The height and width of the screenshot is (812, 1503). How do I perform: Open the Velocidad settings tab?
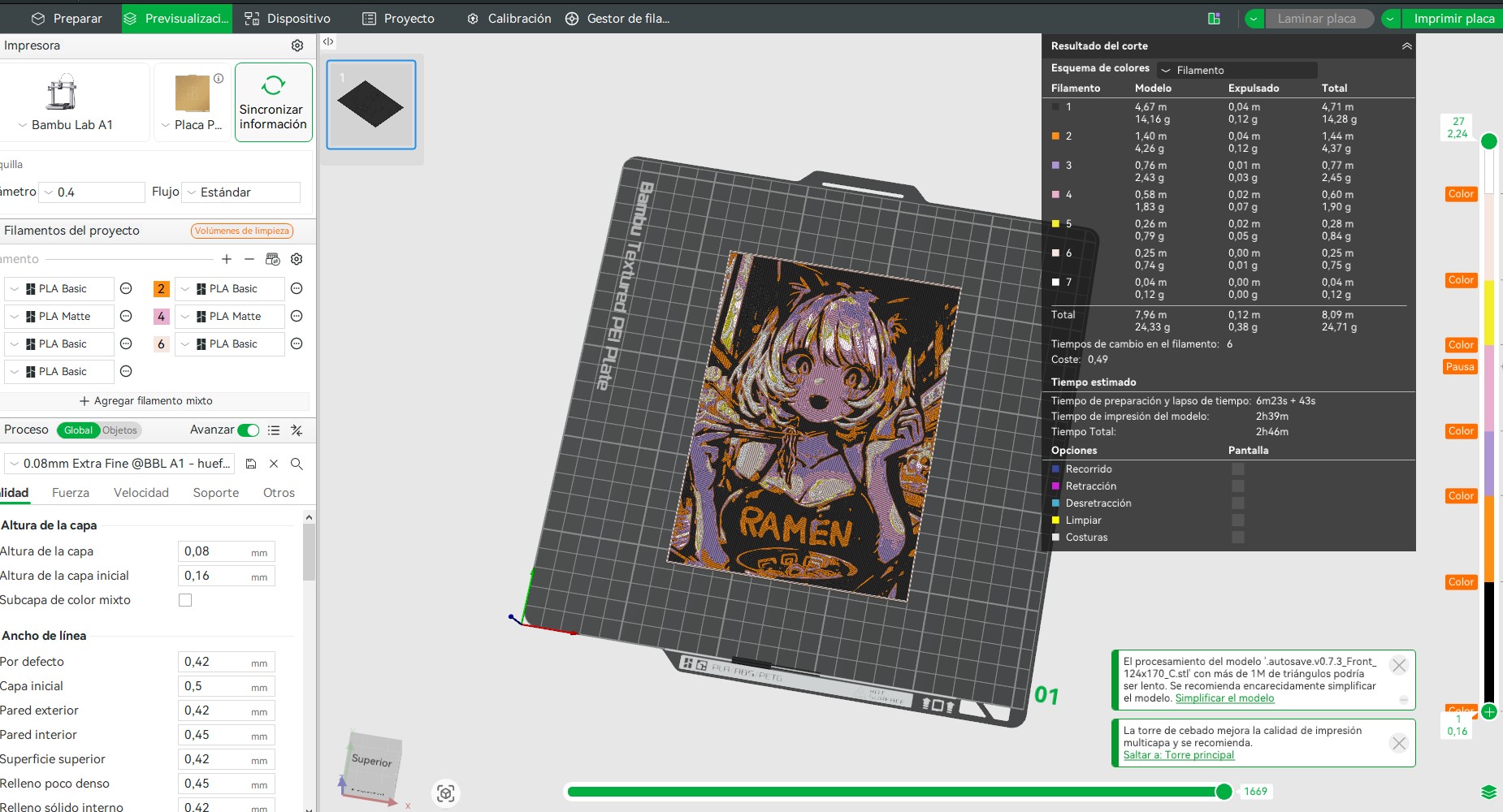click(x=141, y=493)
